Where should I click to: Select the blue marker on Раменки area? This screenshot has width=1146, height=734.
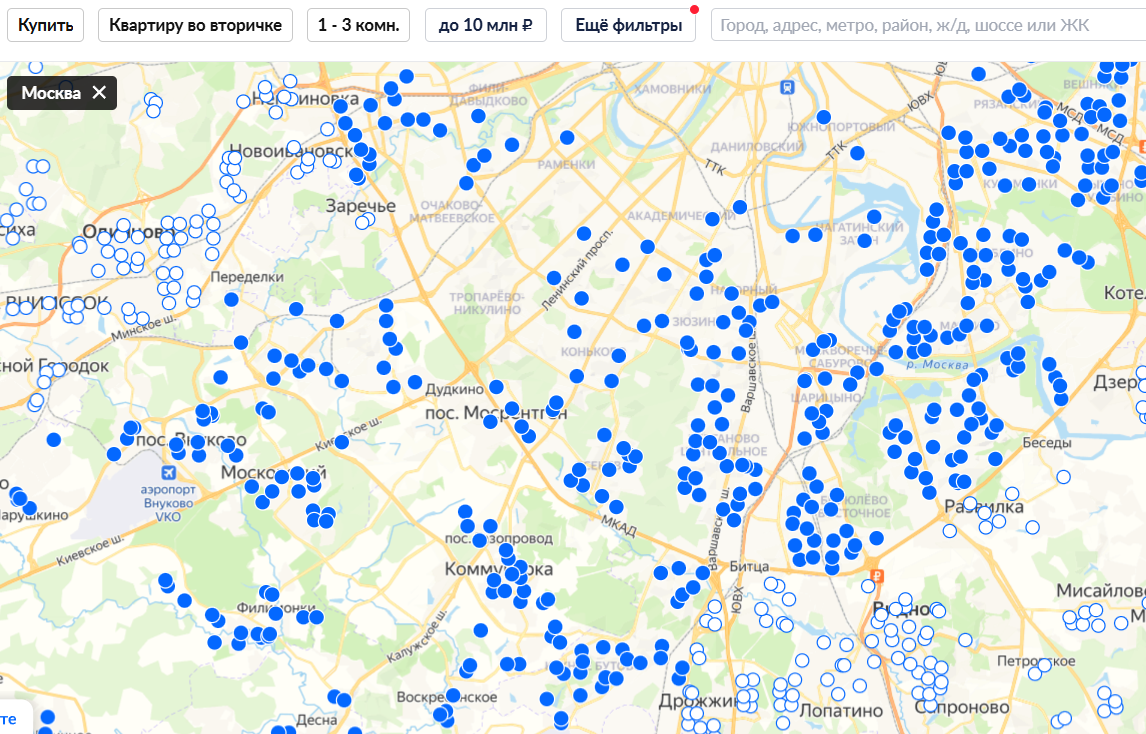pos(566,137)
